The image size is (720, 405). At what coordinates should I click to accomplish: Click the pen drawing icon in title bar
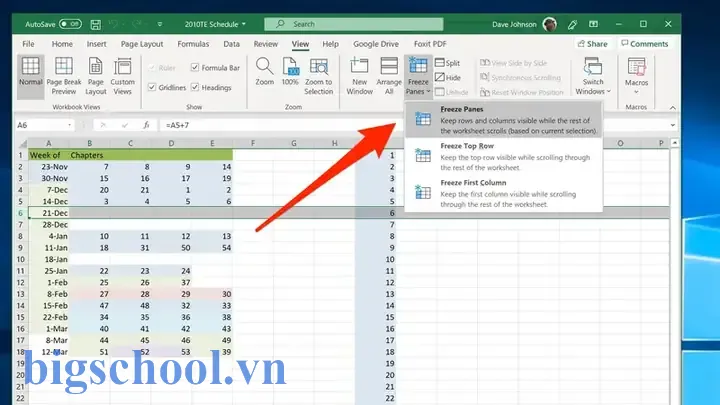point(572,24)
